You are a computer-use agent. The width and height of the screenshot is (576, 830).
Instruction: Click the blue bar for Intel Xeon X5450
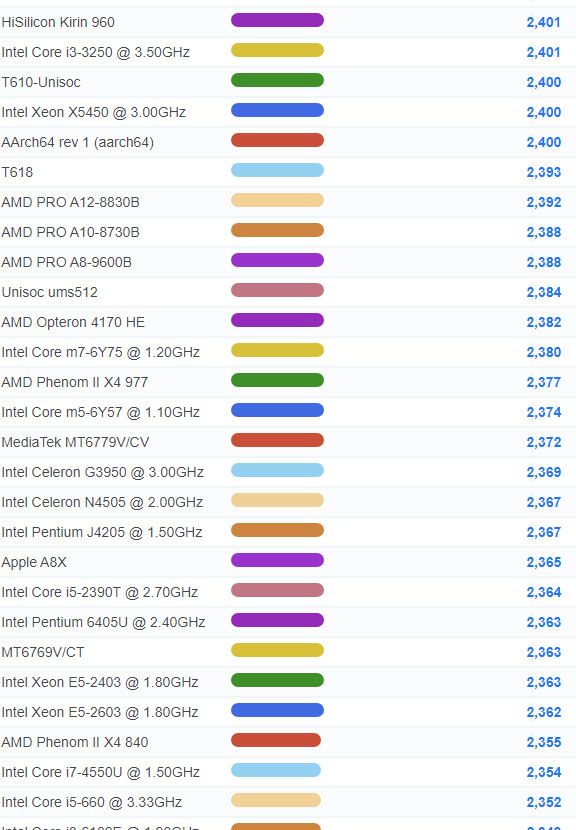click(277, 110)
